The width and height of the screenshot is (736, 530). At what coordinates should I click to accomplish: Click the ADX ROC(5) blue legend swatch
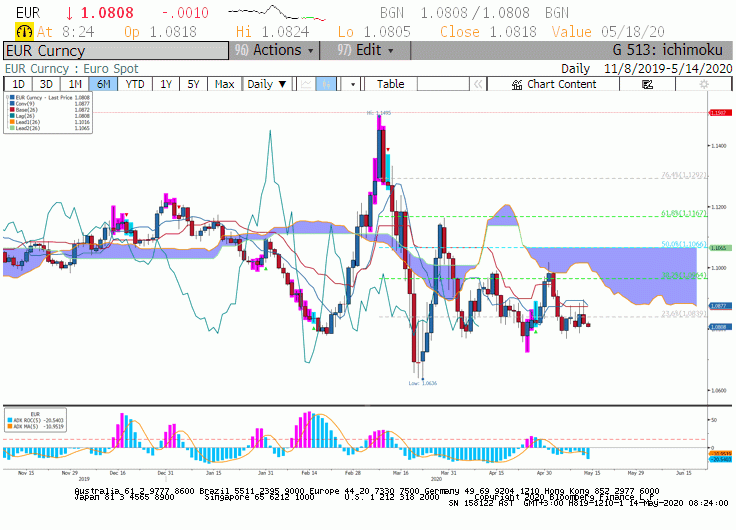pos(10,421)
